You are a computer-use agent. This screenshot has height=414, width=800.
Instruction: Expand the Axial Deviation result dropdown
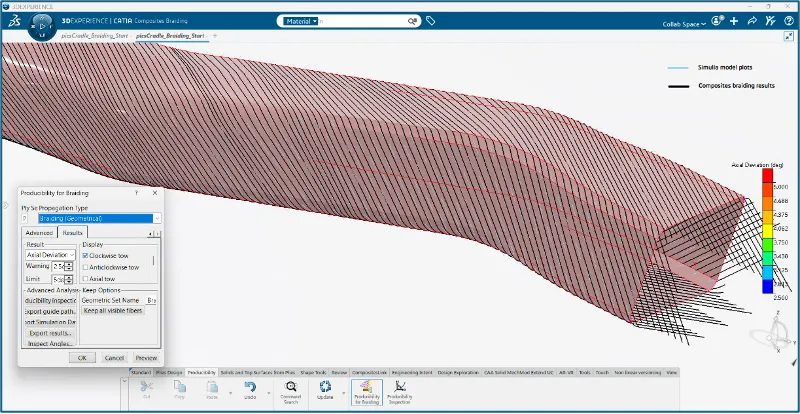[50, 255]
